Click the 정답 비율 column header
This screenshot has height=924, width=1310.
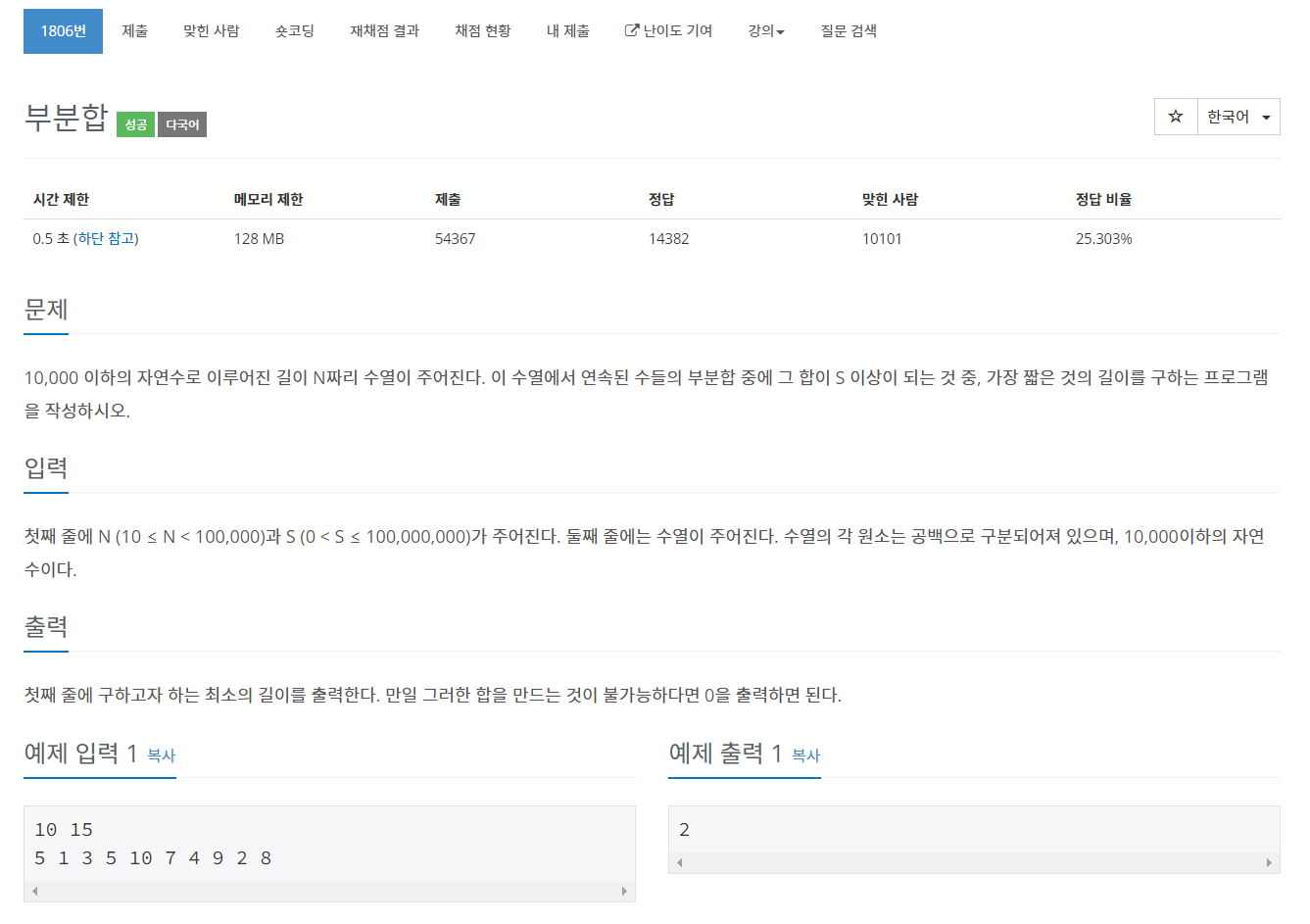click(1103, 199)
